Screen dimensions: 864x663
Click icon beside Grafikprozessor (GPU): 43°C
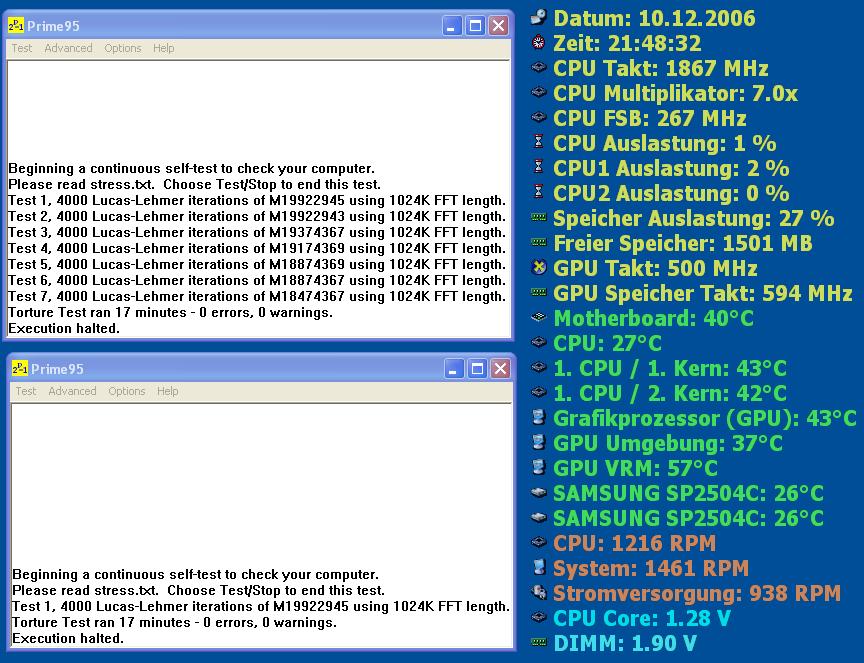(x=539, y=417)
